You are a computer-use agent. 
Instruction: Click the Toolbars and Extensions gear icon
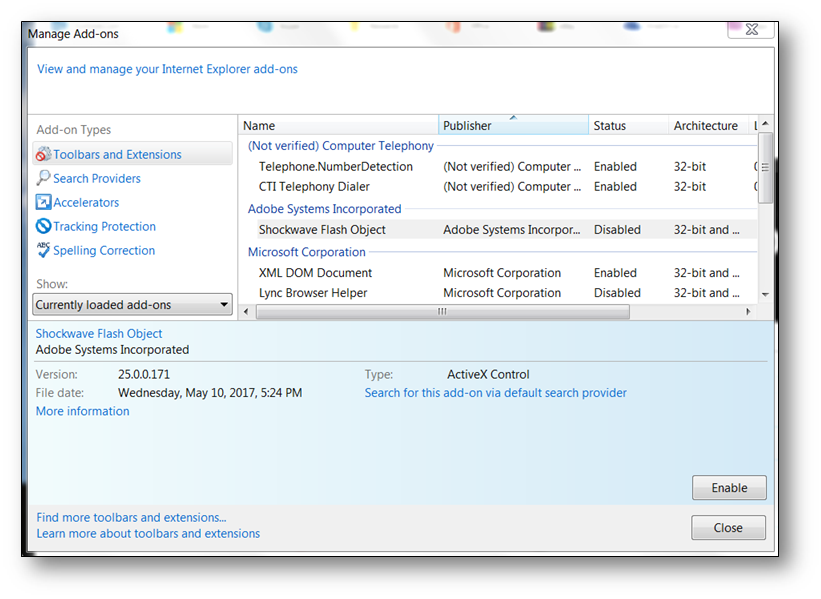[43, 154]
